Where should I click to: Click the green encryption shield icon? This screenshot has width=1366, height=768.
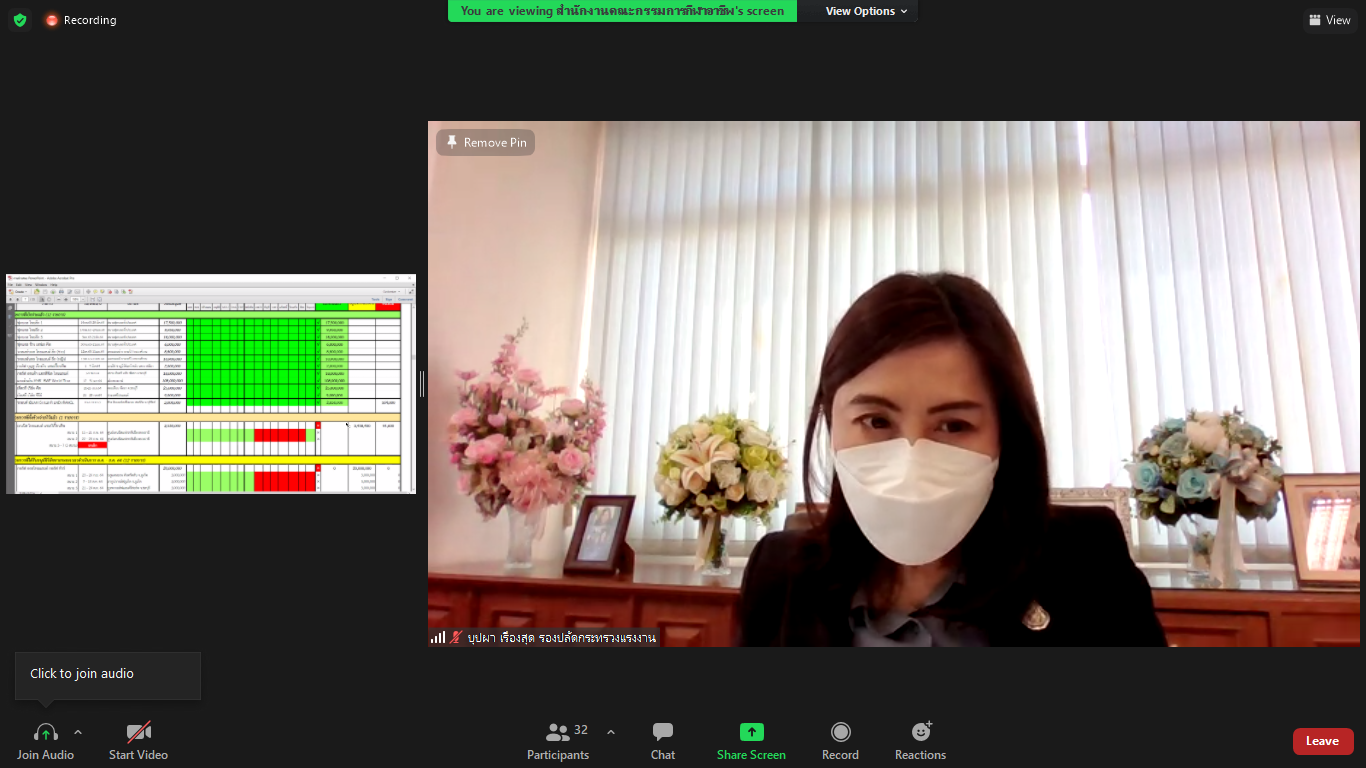20,20
